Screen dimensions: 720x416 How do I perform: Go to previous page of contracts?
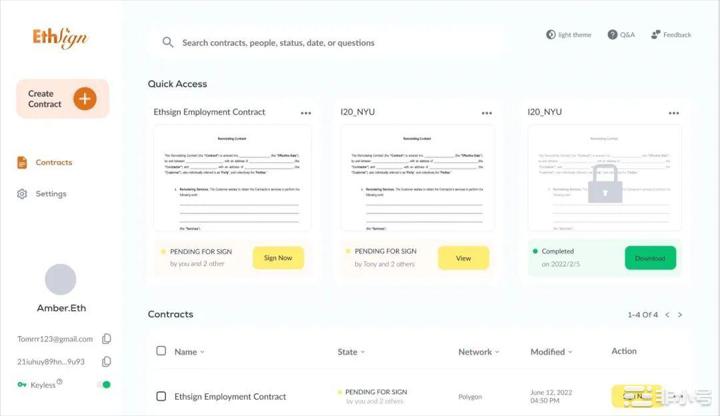pos(667,315)
